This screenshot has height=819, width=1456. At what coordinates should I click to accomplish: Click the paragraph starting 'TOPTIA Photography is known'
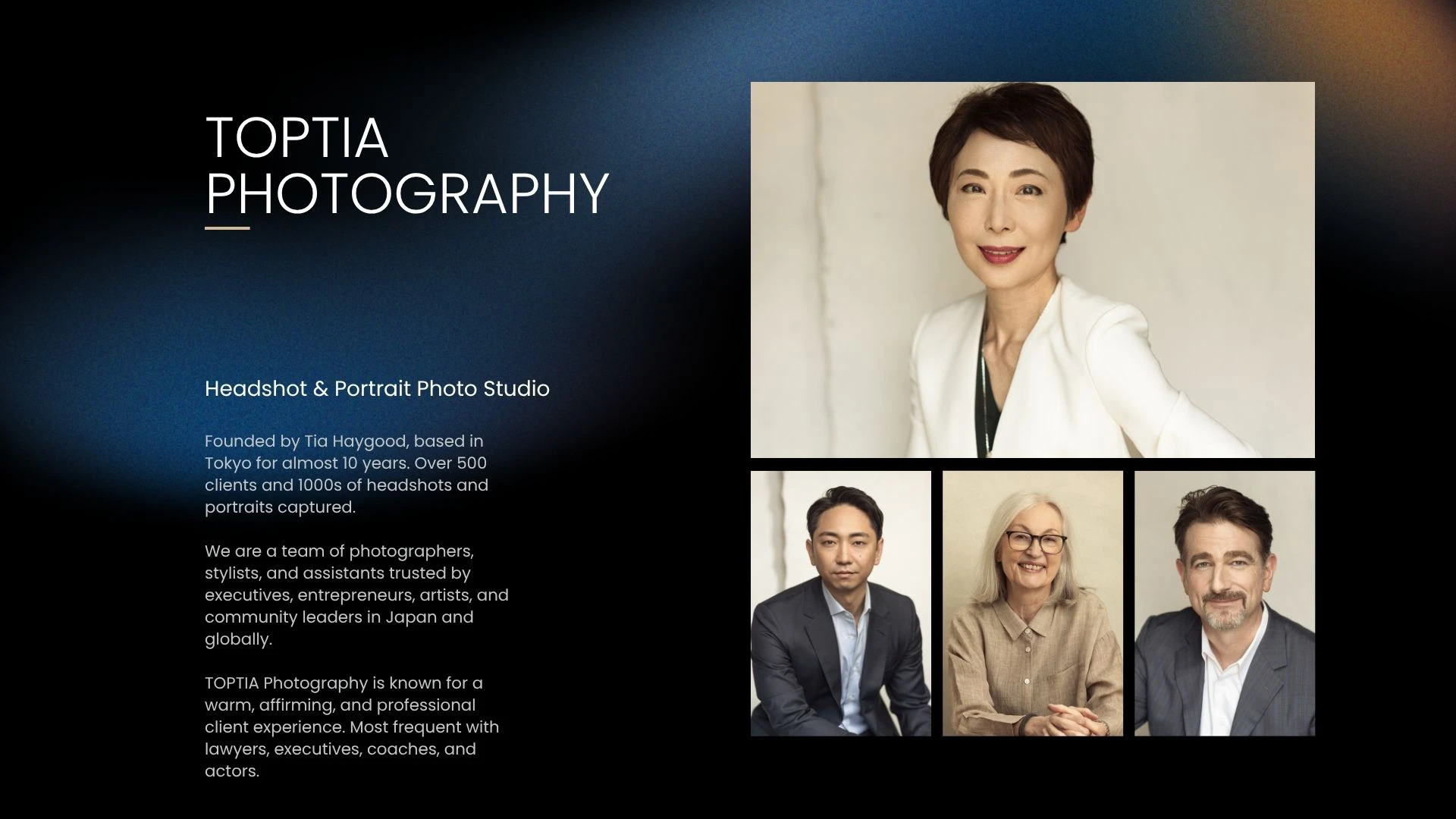coord(352,726)
